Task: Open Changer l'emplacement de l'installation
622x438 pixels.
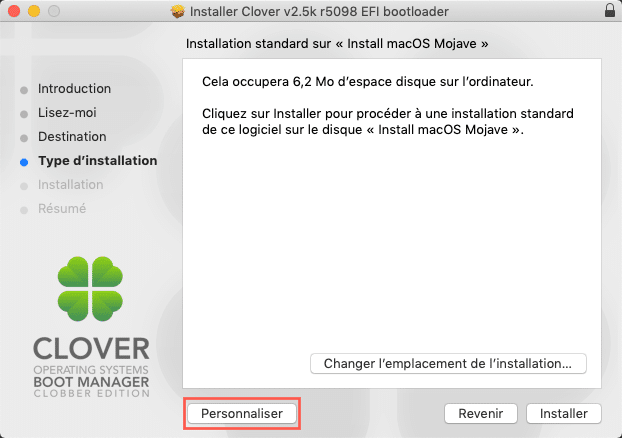Action: point(448,363)
